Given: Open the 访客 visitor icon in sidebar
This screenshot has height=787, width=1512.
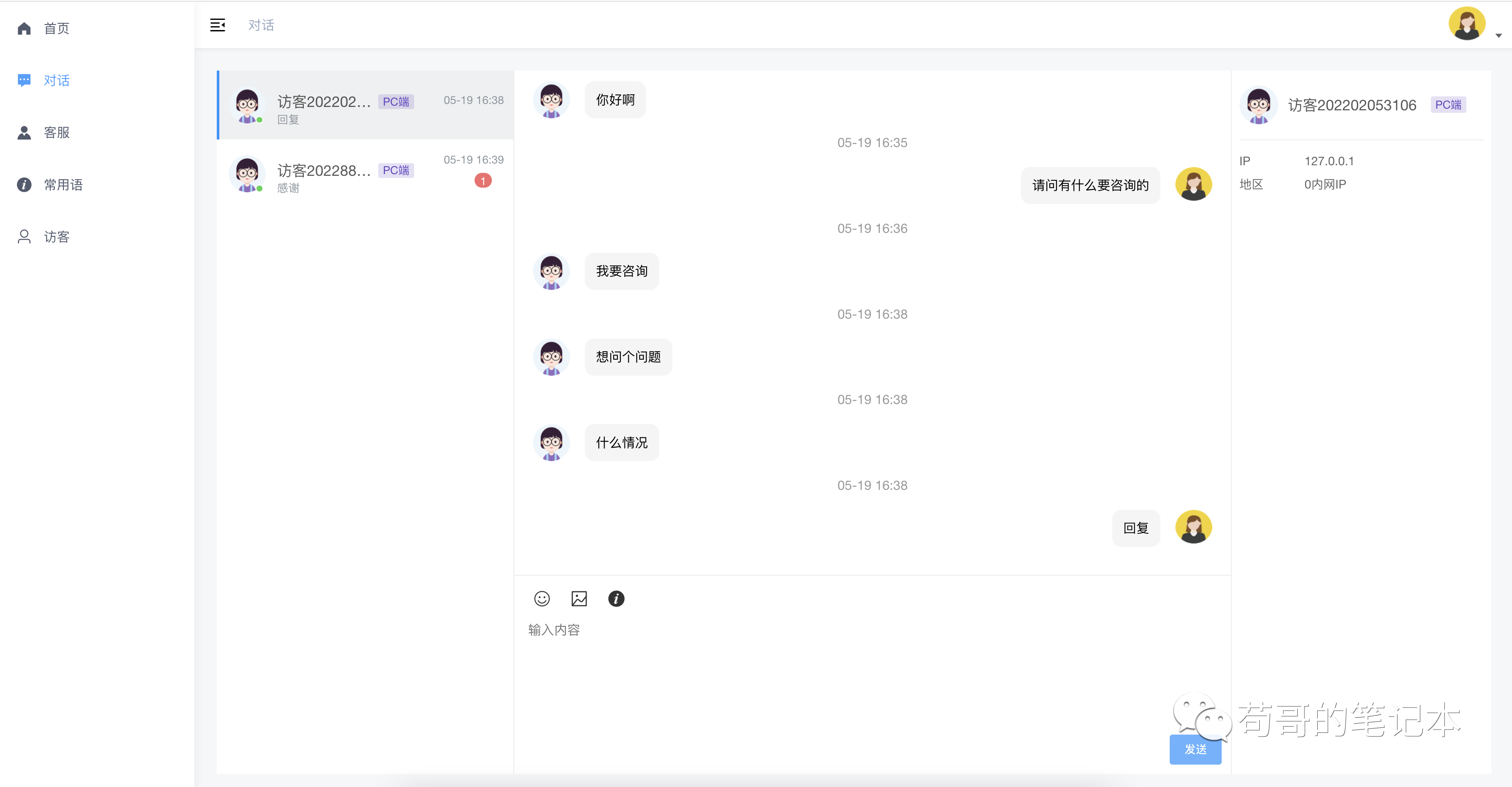Looking at the screenshot, I should click(24, 237).
